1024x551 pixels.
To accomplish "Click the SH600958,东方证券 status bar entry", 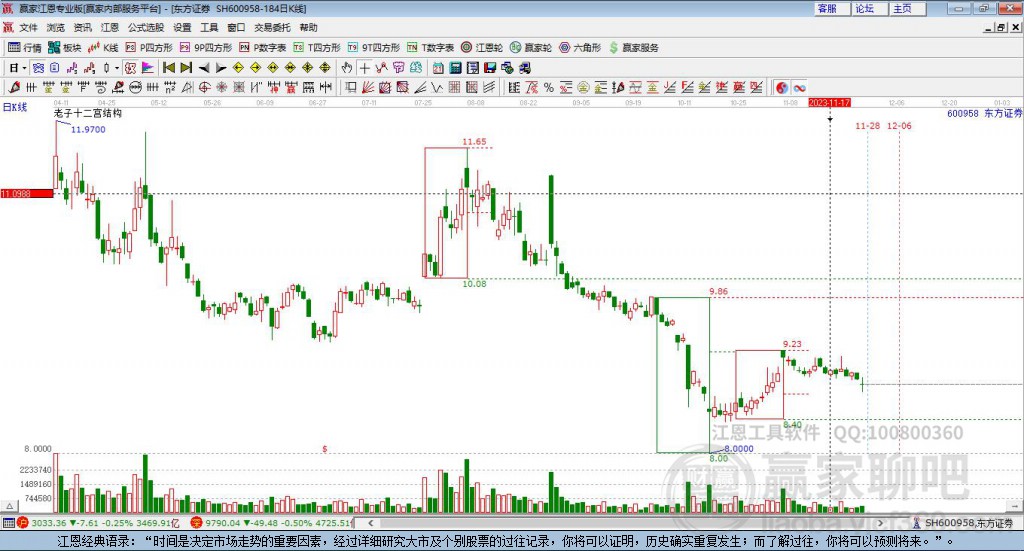I will point(968,523).
